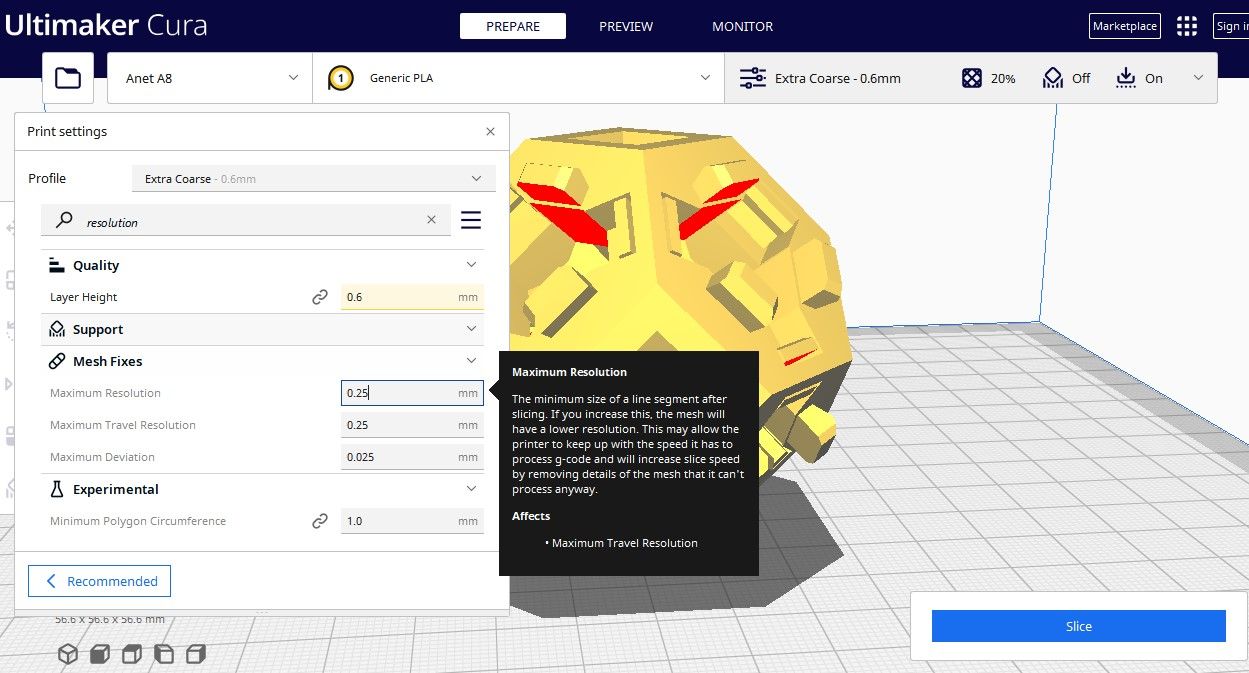Collapse the Mesh Fixes section
Viewport: 1249px width, 673px height.
click(471, 360)
